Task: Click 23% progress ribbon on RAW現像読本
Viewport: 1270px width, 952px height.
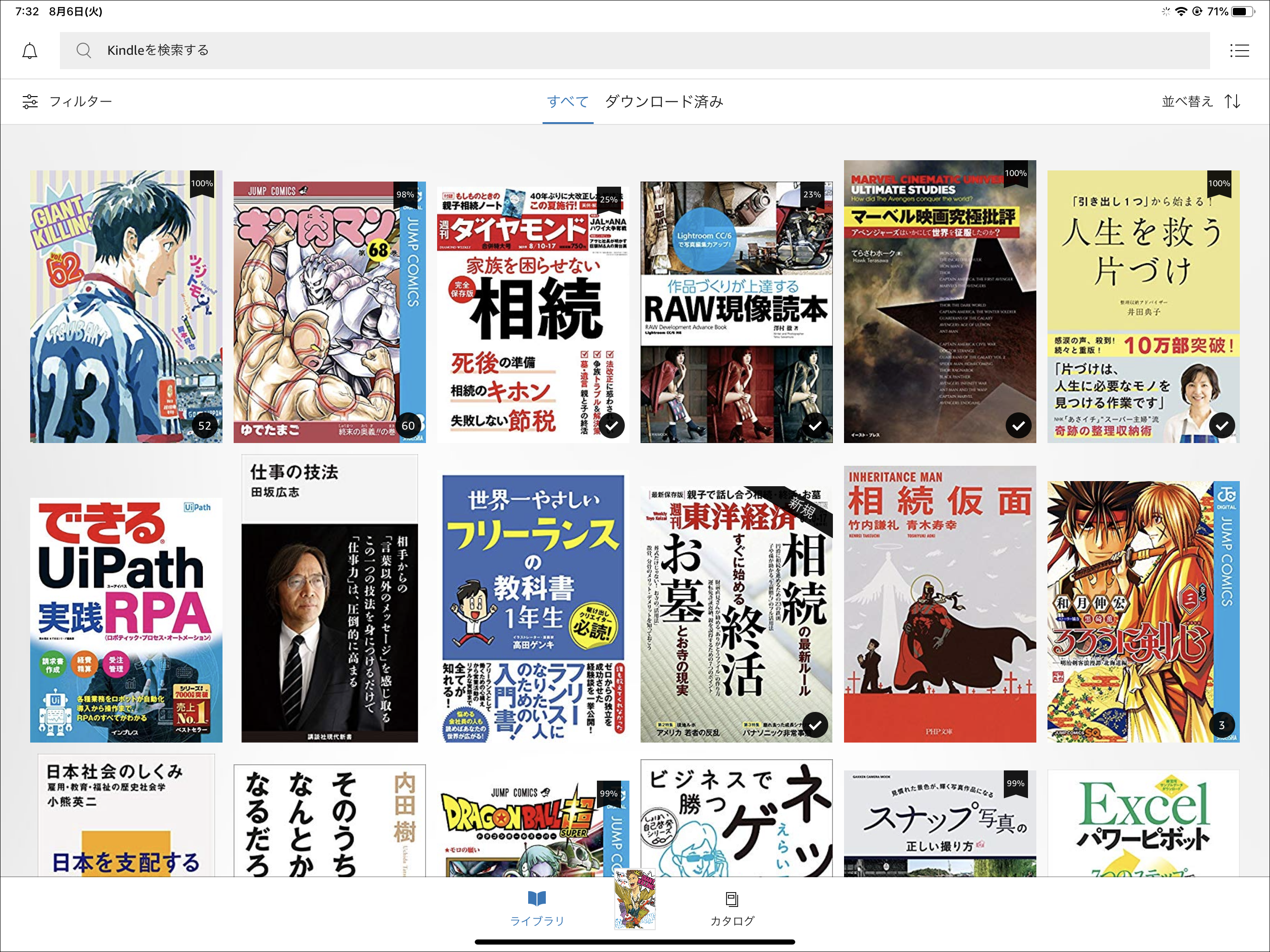Action: [812, 196]
